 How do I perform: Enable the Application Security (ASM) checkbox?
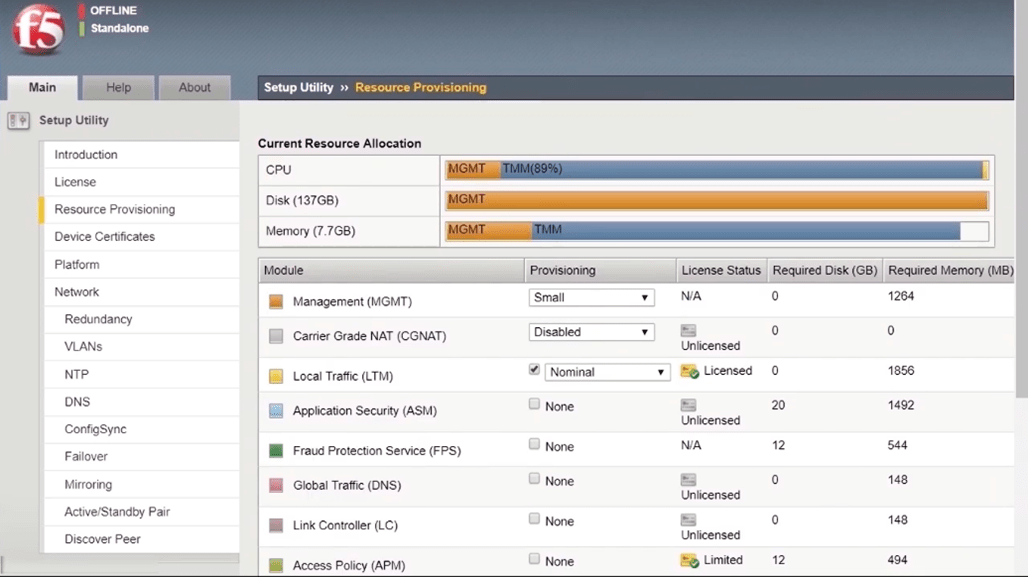coord(533,403)
